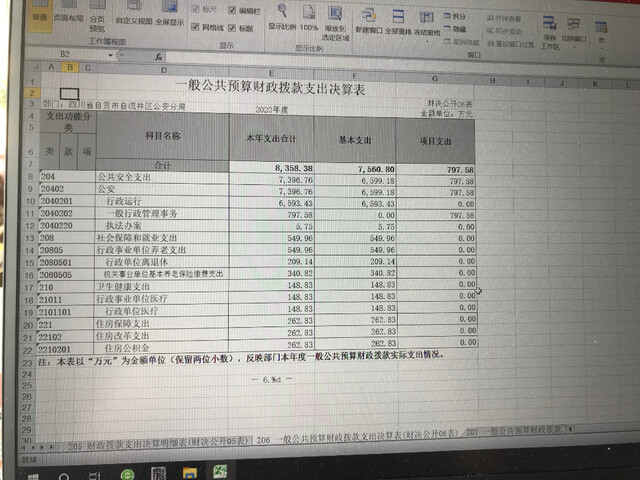640x480 pixels.
Task: Switch to Z05 财政拨款支出决算明细表 sheet tab
Action: (152, 440)
